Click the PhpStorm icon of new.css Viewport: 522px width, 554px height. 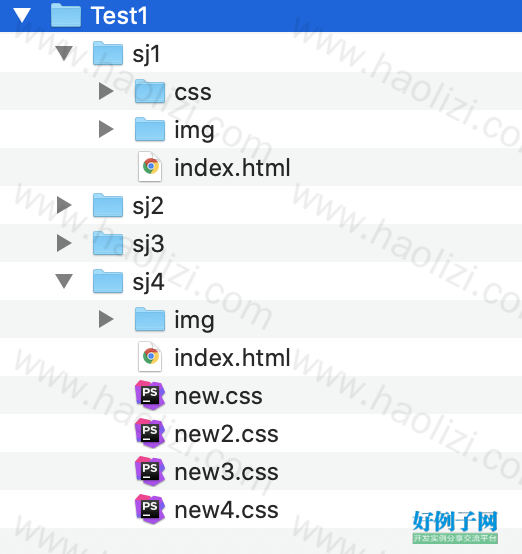tap(150, 395)
